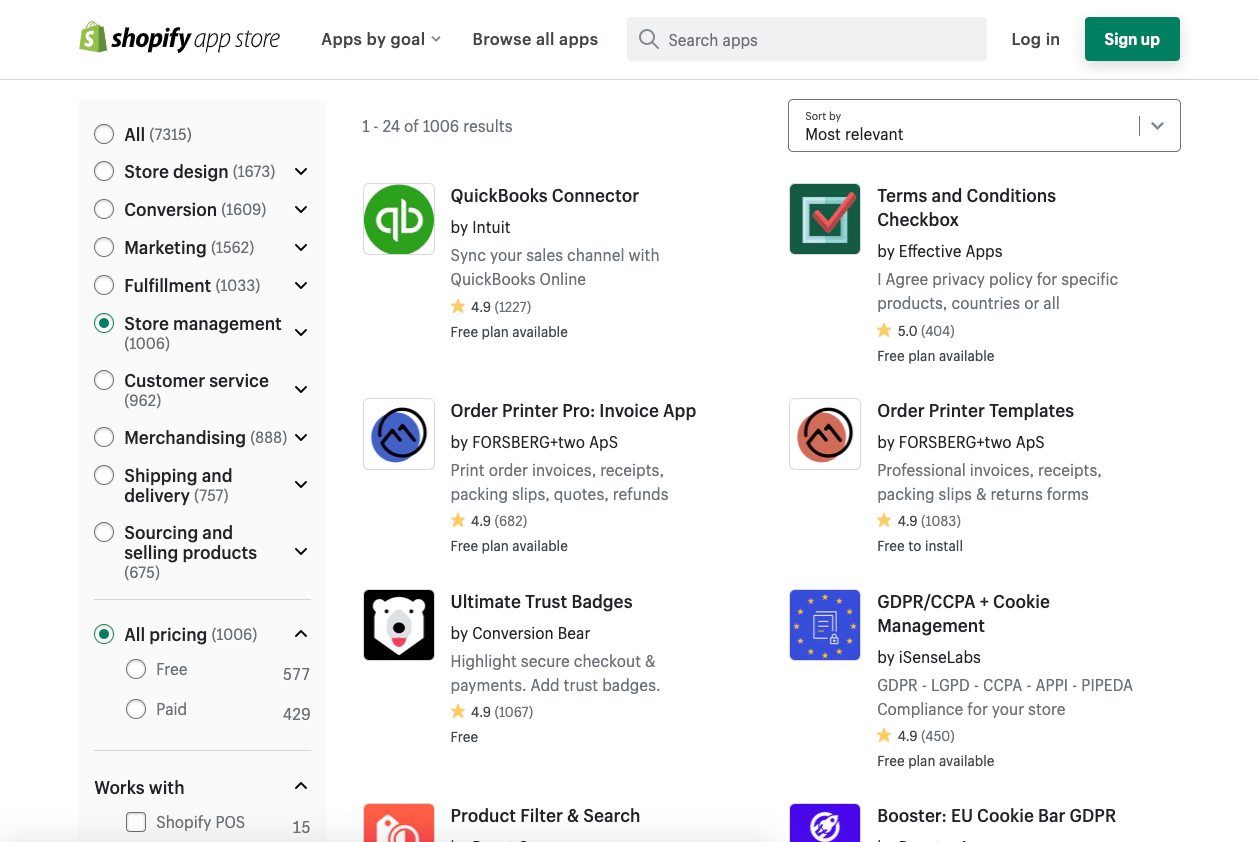Collapse the All pricing section
Viewport: 1259px width, 842px height.
(301, 634)
